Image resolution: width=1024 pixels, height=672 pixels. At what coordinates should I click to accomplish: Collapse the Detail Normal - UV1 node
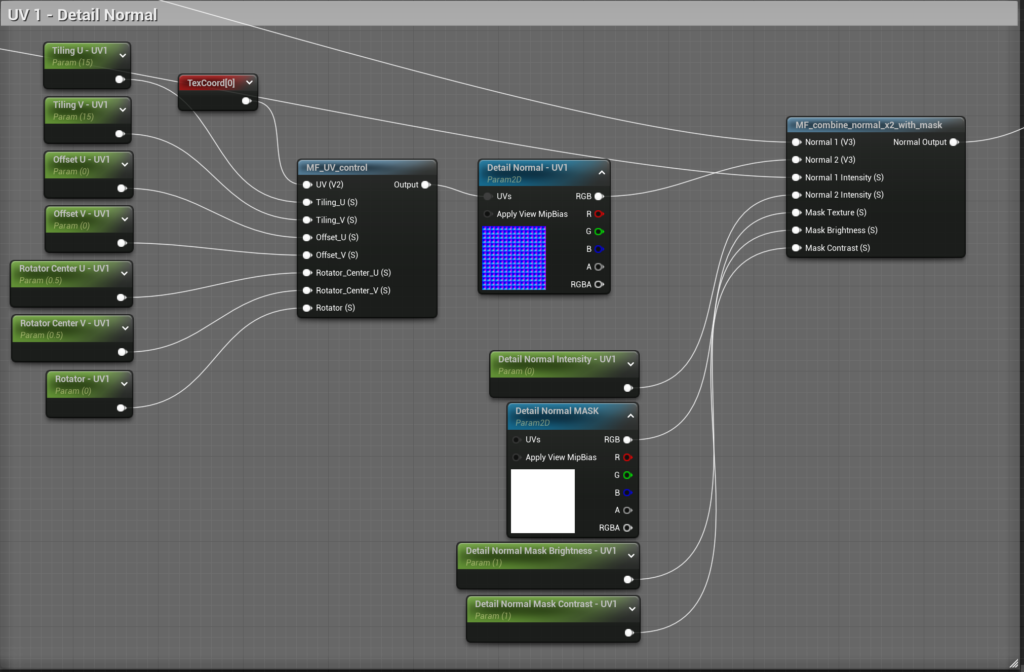[601, 173]
